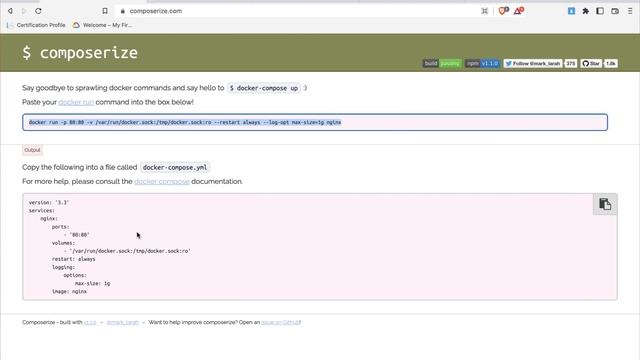Go back using the browser back arrow
640x360 pixels.
(x=10, y=11)
